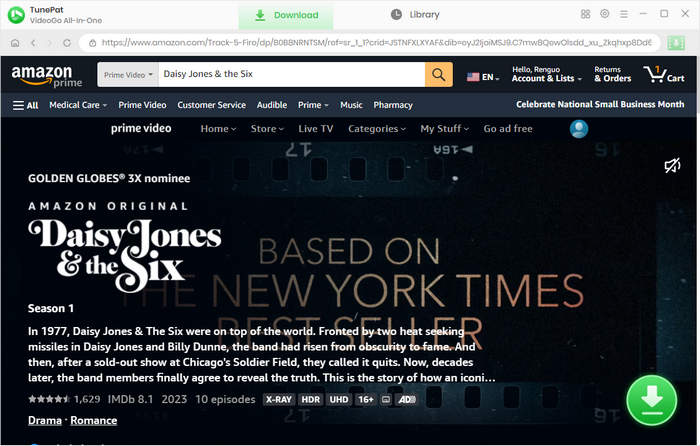Image resolution: width=700 pixels, height=446 pixels.
Task: Reload the page with refresh icon
Action: (67, 43)
